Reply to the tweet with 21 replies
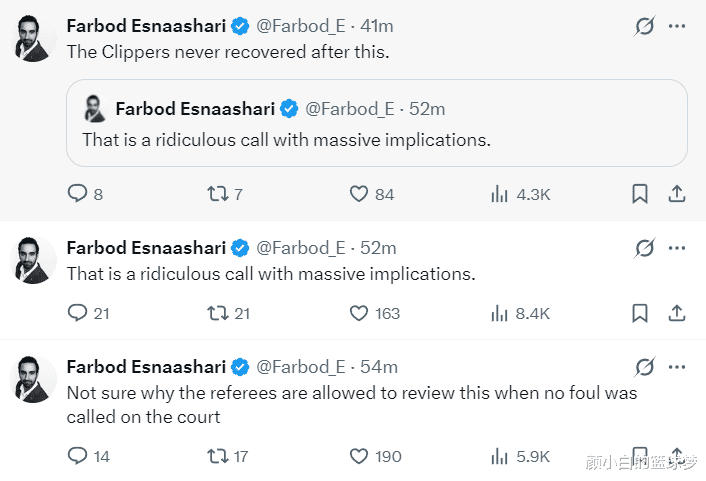This screenshot has width=706, height=481. 78,313
